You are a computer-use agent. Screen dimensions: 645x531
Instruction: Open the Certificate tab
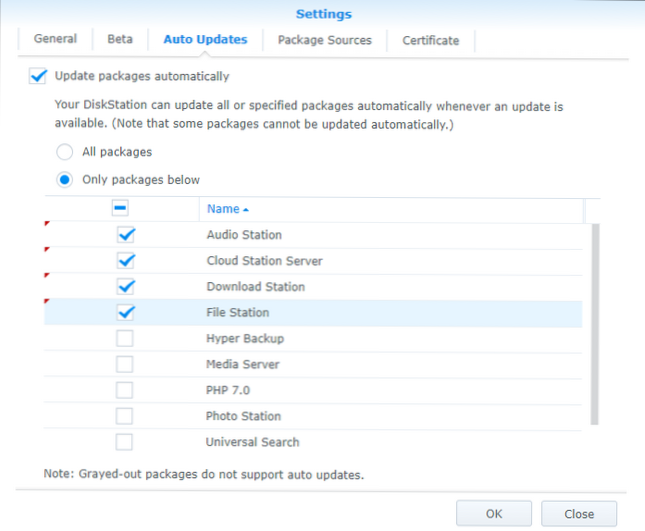pos(431,40)
